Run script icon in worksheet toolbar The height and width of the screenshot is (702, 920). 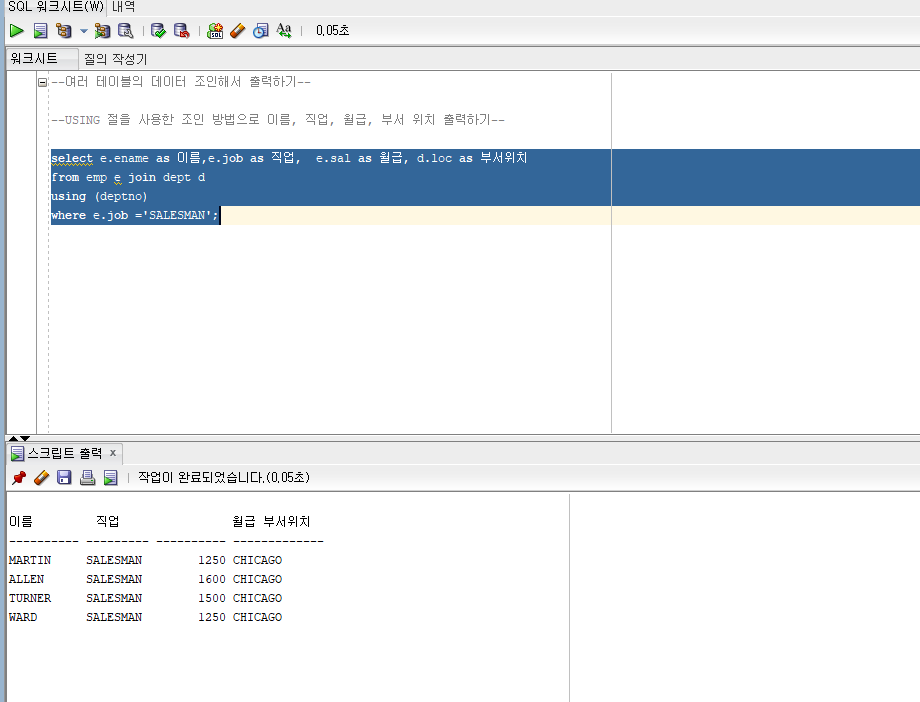[40, 31]
